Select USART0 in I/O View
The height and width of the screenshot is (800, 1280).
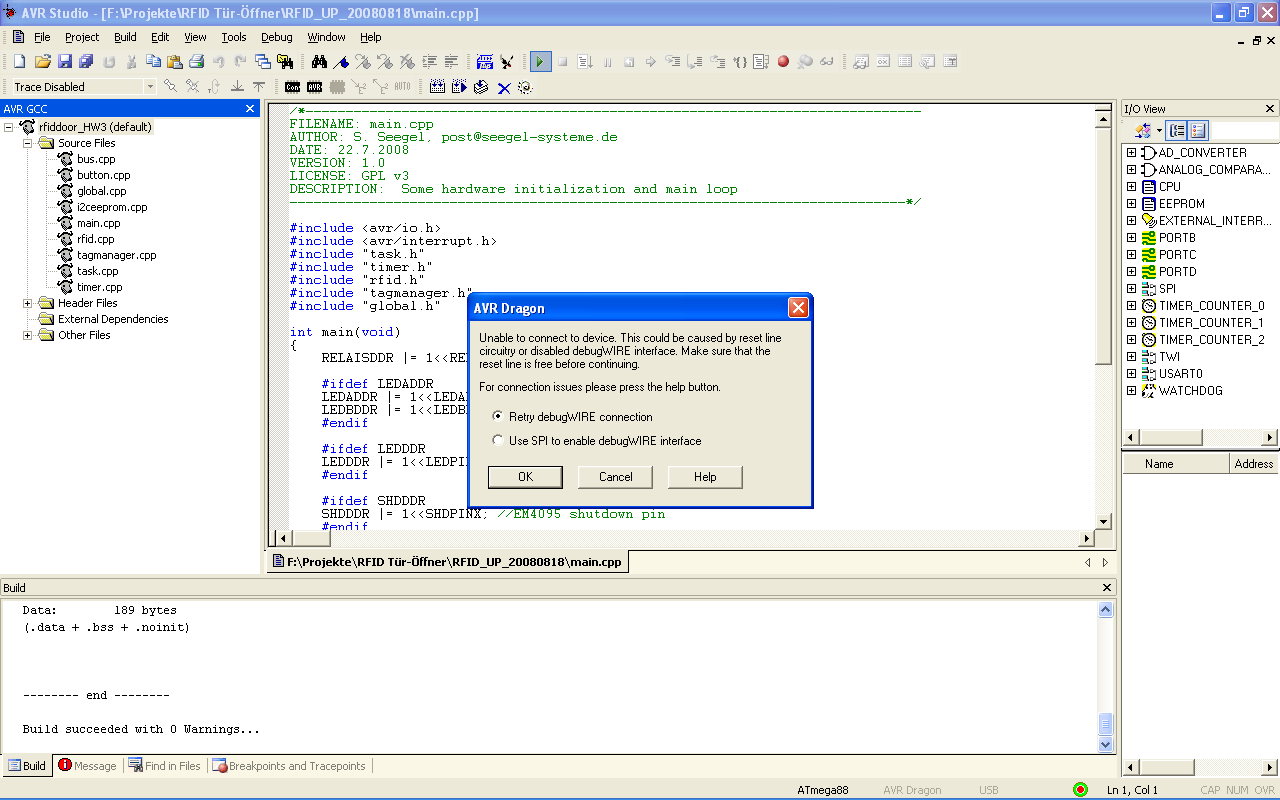[1181, 374]
